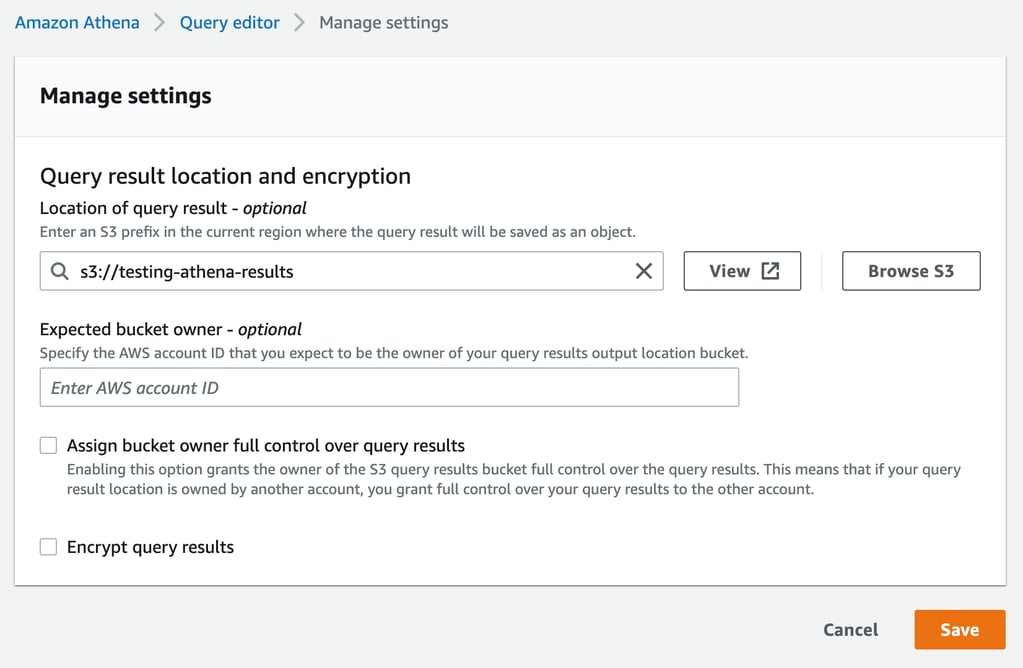Clear the S3 location with X icon
The image size is (1023, 668).
[644, 271]
